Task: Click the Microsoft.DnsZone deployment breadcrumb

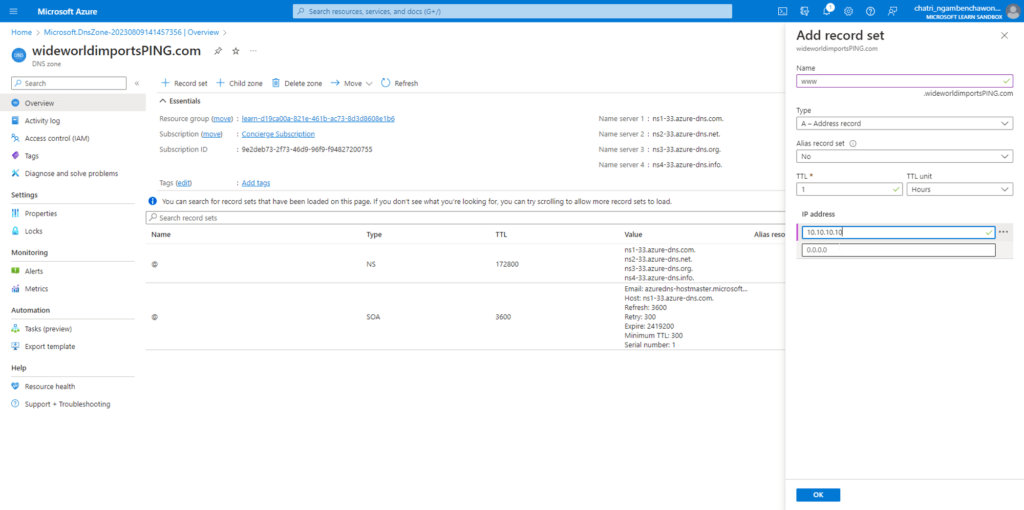Action: (133, 32)
